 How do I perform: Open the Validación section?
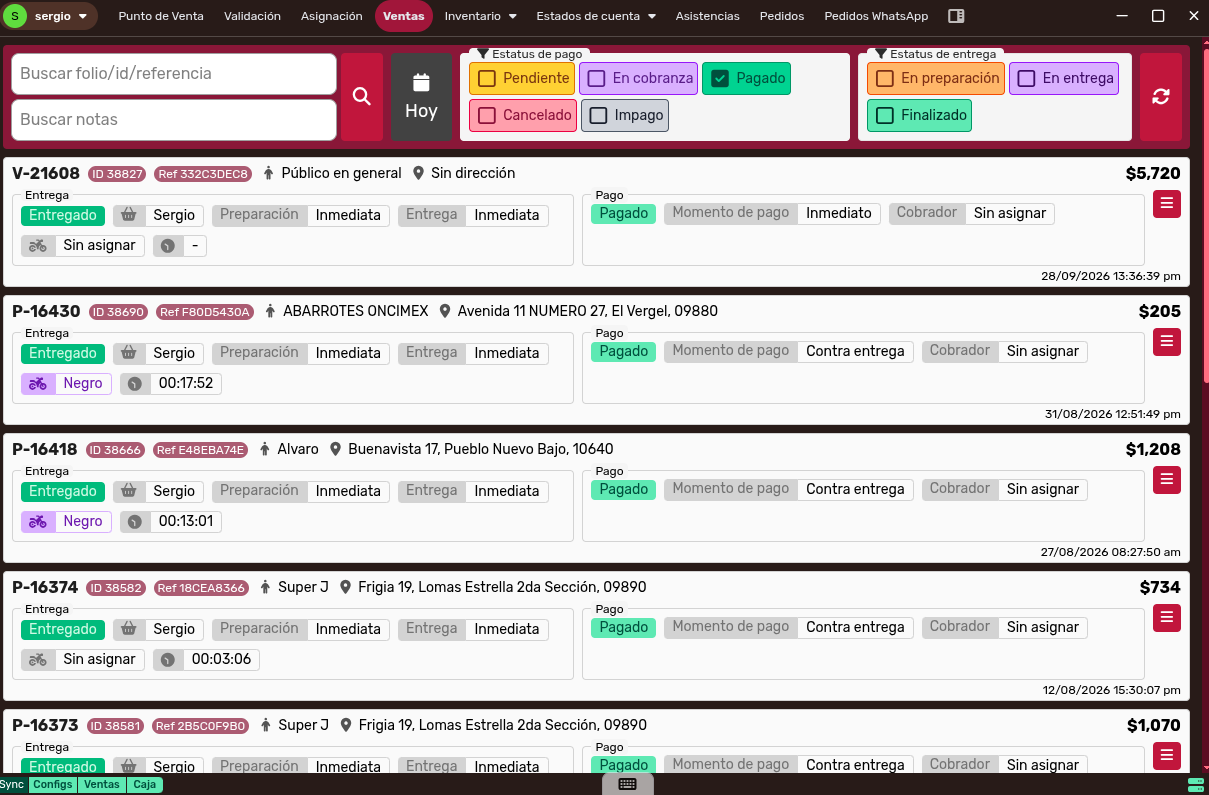[252, 16]
